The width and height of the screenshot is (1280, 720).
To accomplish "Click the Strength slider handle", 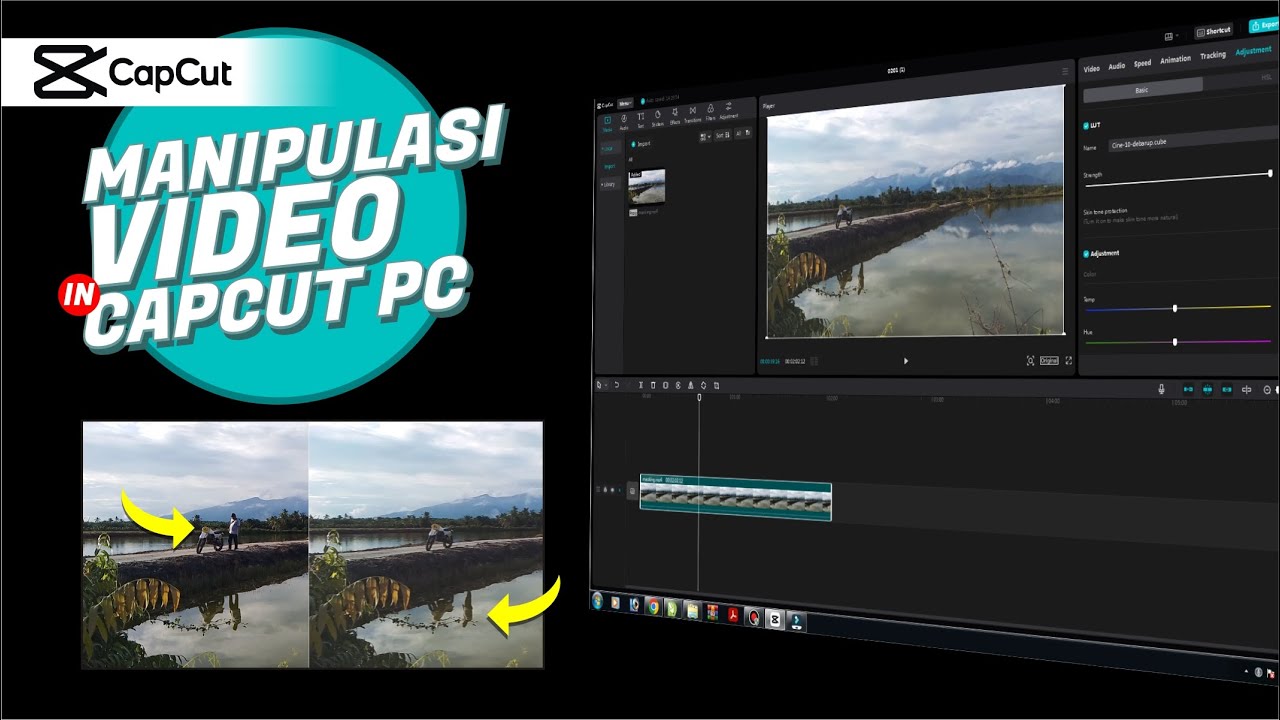I will coord(1270,173).
